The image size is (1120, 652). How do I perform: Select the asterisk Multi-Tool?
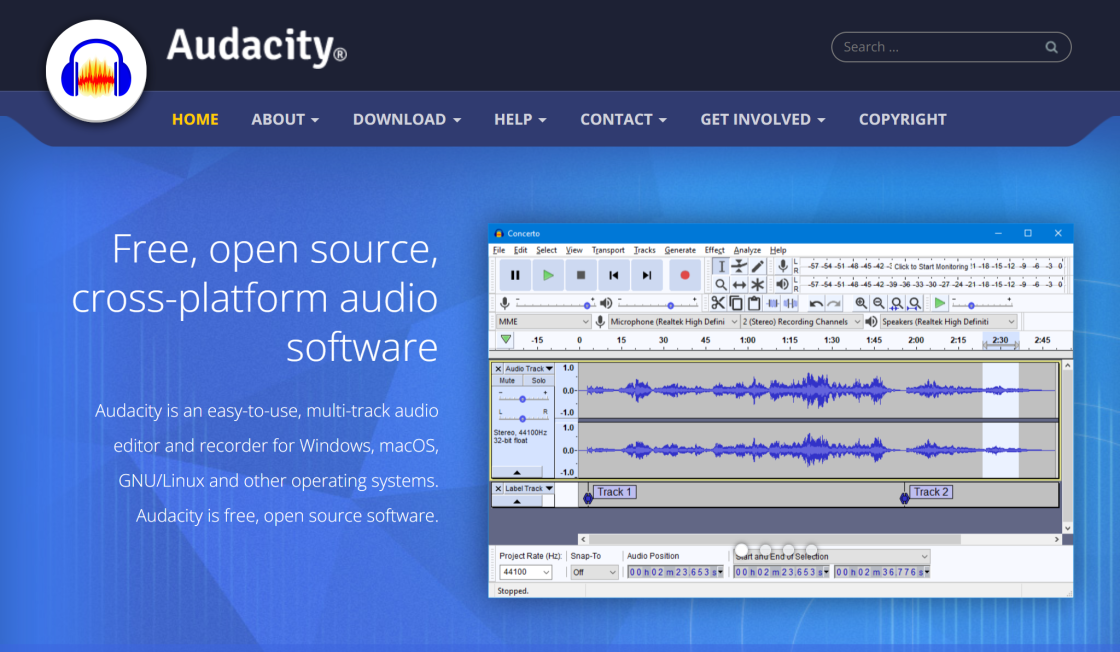click(x=757, y=284)
